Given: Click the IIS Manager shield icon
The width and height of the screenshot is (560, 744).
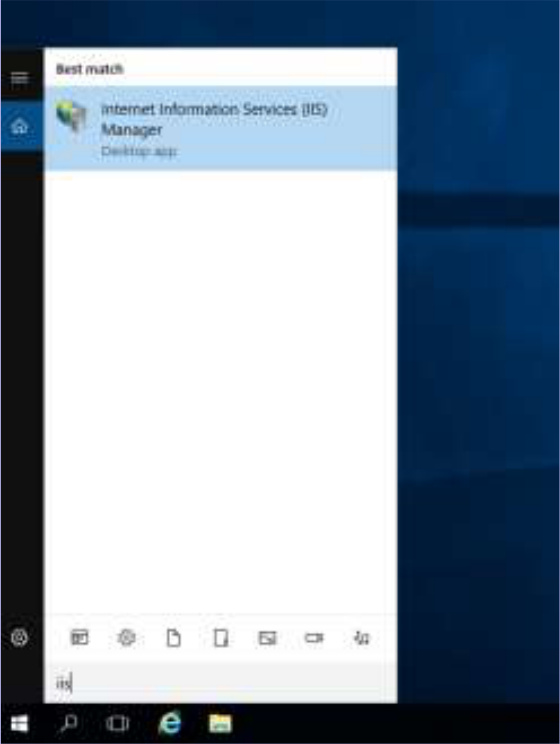Looking at the screenshot, I should click(x=71, y=116).
